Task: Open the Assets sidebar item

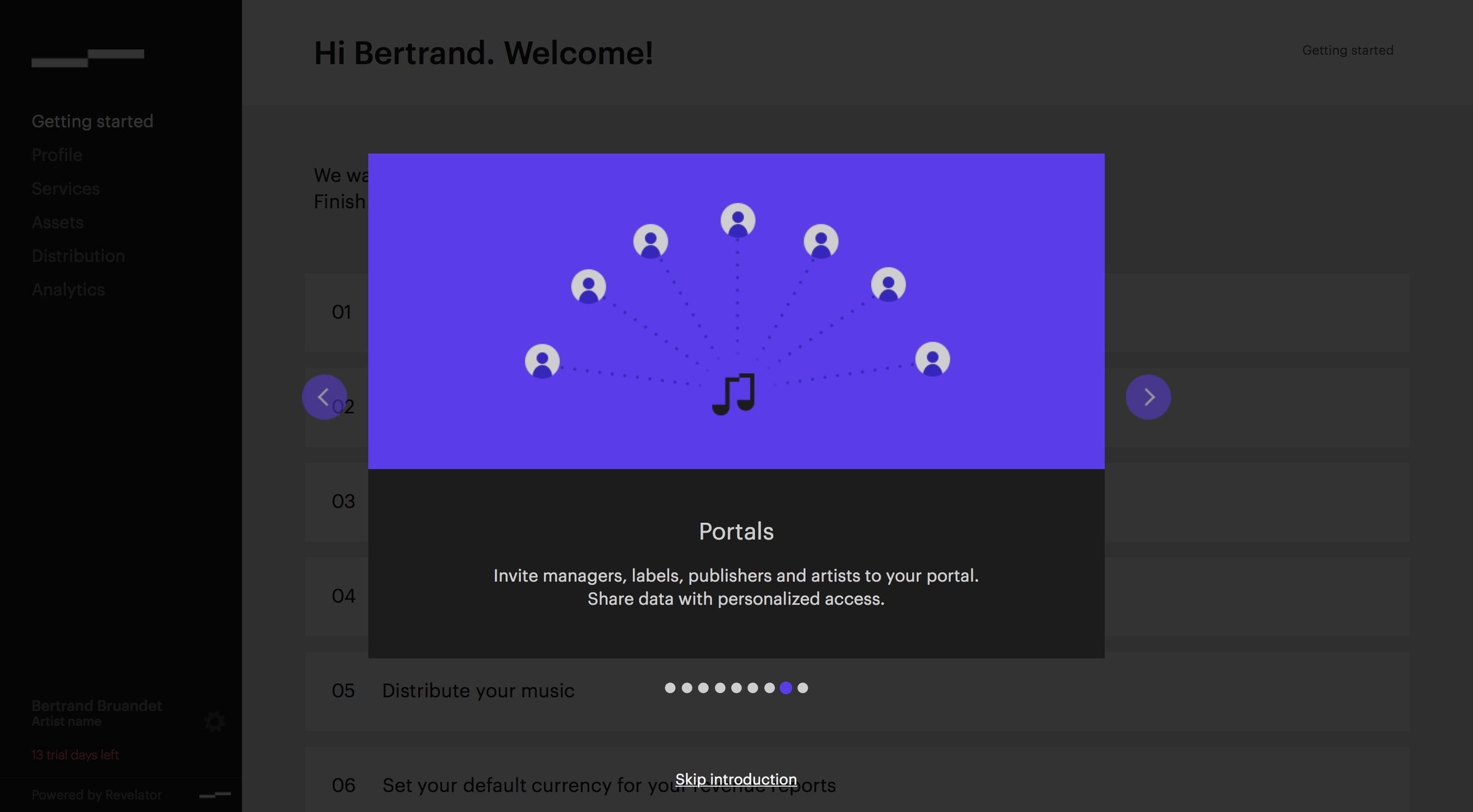Action: tap(57, 222)
